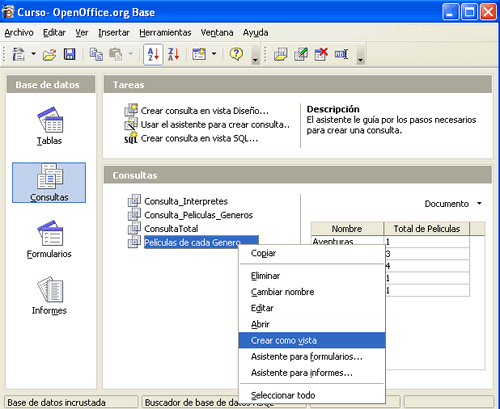Screen dimensions: 500x409
Task: Click the Total de Peliculas column header
Action: pos(426,229)
